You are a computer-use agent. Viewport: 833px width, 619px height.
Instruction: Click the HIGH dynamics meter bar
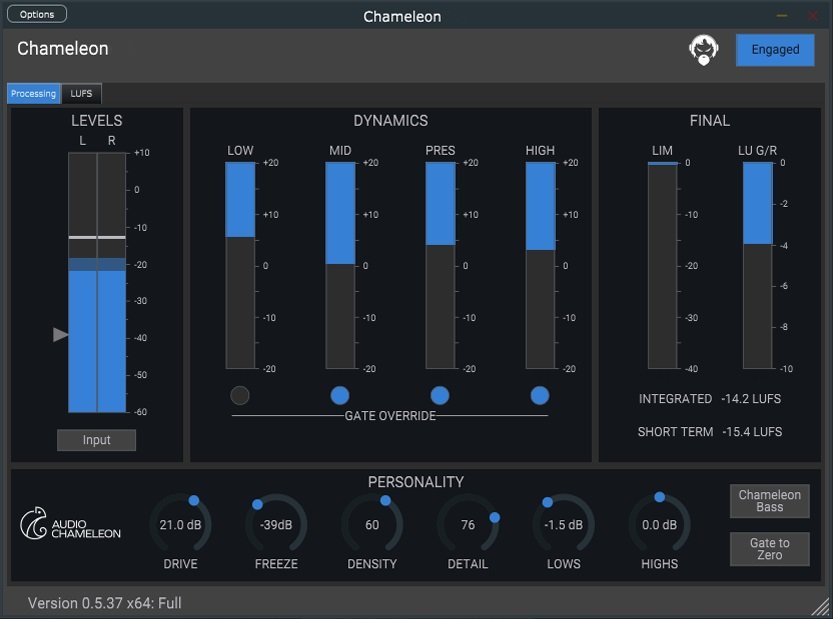pyautogui.click(x=540, y=265)
